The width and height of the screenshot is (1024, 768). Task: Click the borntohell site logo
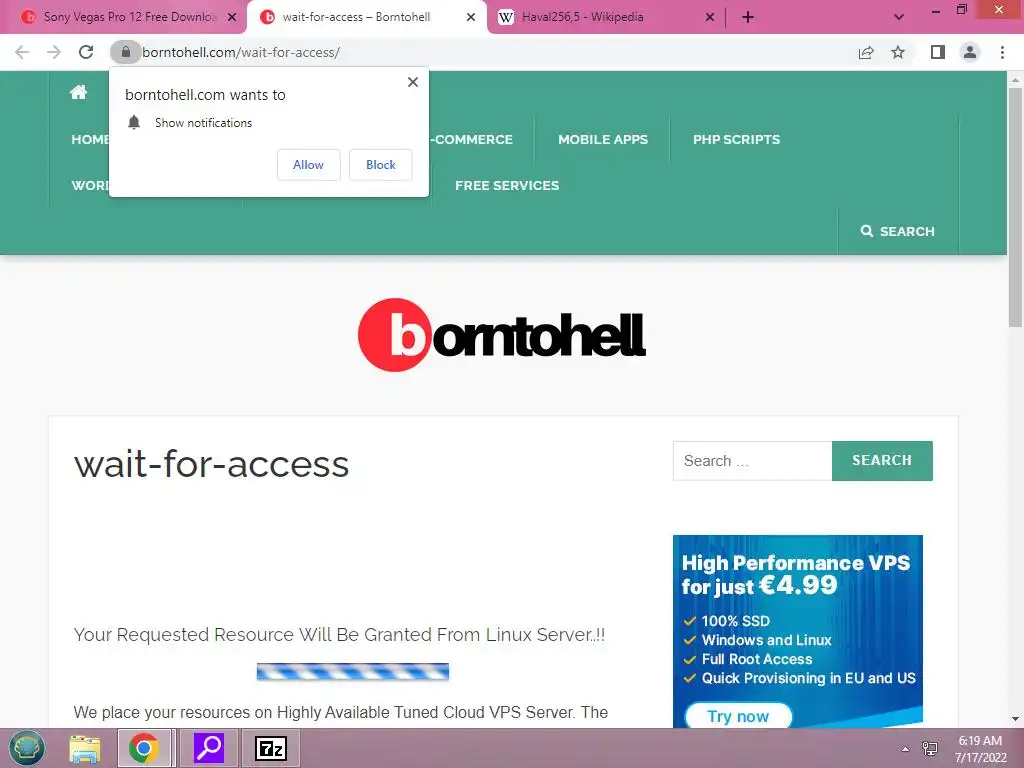[x=502, y=335]
